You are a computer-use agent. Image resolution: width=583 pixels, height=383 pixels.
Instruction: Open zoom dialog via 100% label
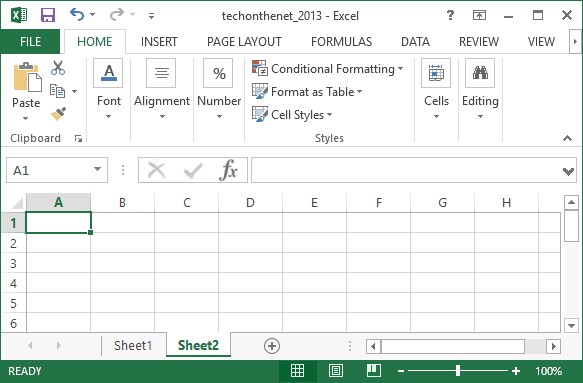[548, 371]
